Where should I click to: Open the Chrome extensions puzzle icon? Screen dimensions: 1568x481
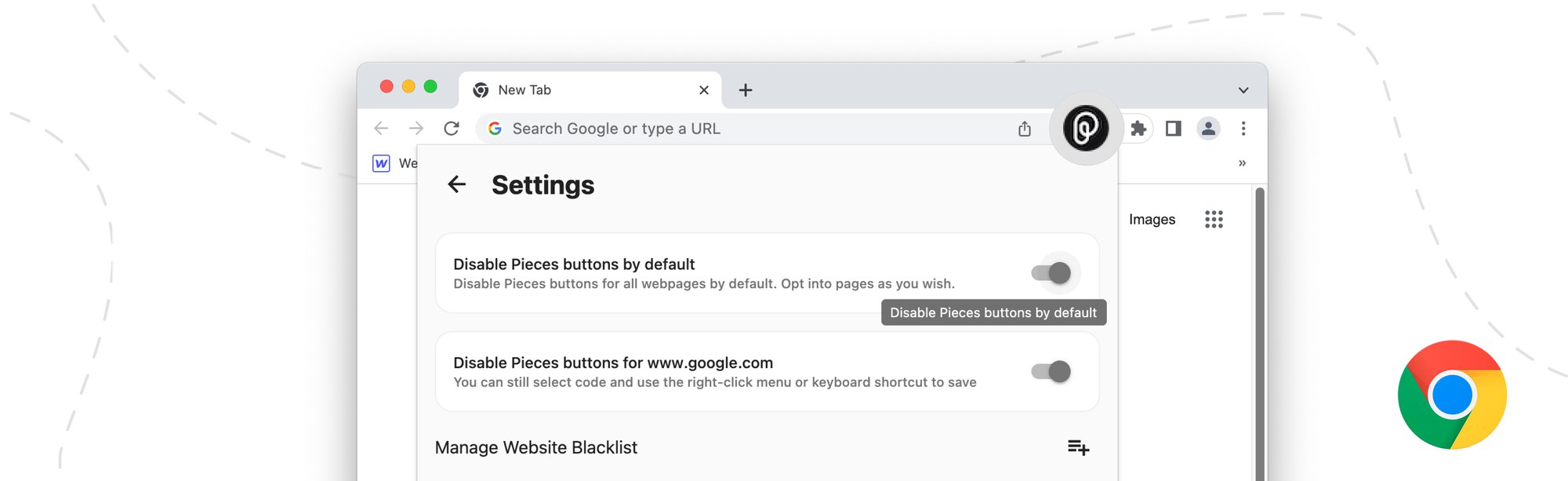click(1138, 129)
